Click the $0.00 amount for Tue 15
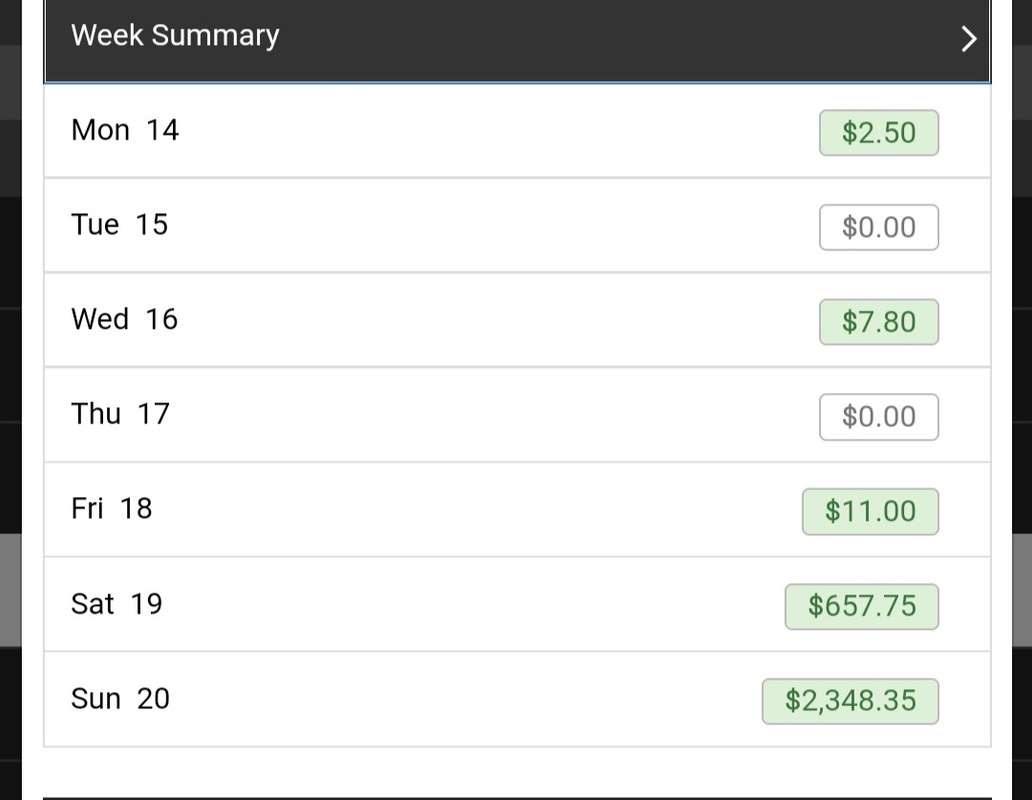1032x800 pixels. tap(879, 228)
